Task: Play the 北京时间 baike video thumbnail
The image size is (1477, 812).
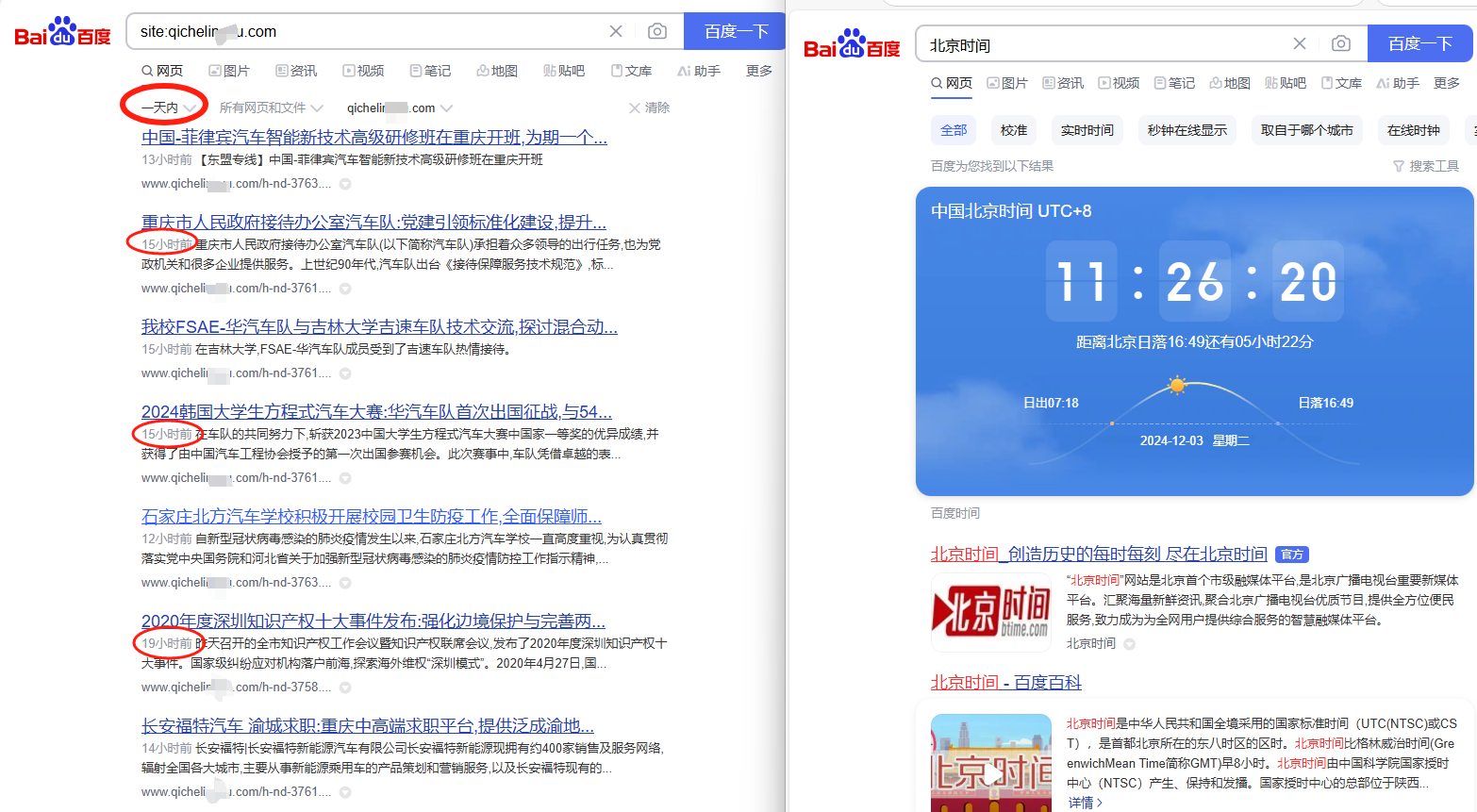Action: point(991,763)
